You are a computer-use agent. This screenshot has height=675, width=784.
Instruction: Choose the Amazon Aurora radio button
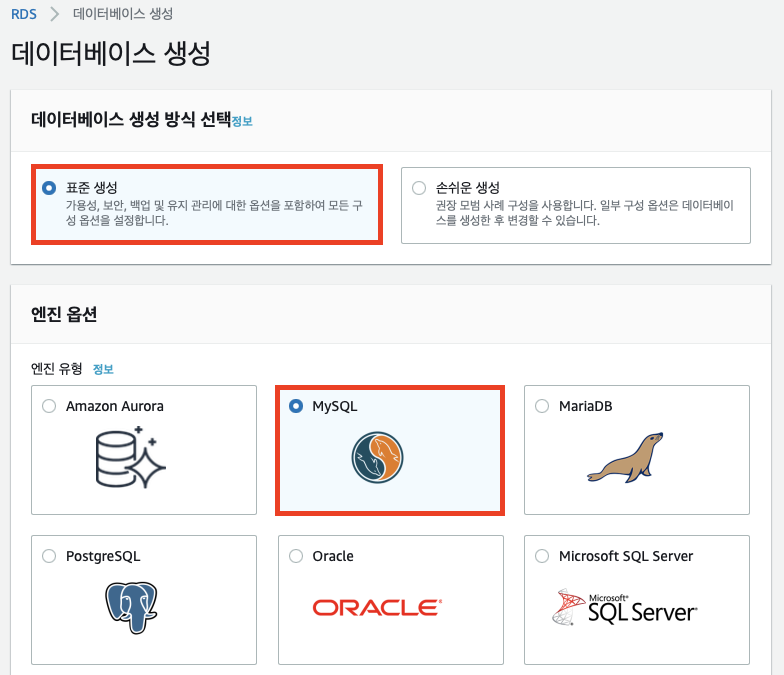pyautogui.click(x=49, y=406)
